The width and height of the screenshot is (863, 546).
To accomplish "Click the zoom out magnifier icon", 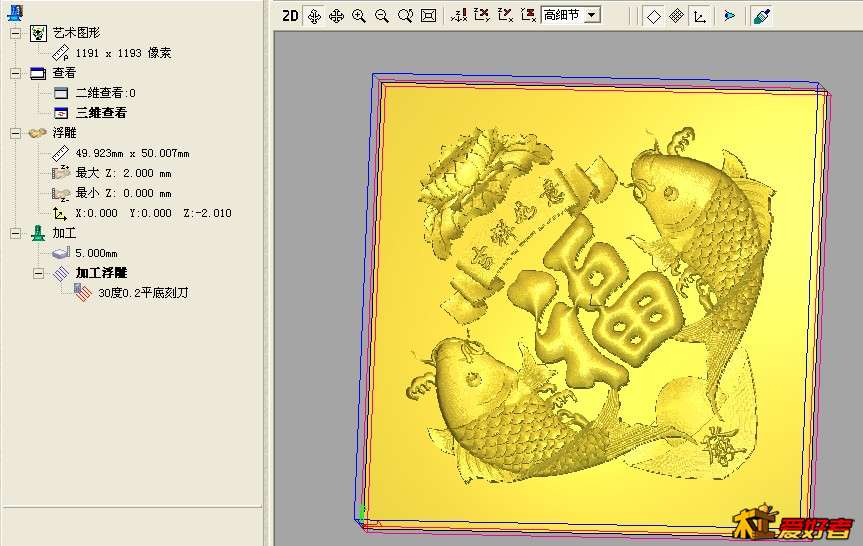I will (381, 16).
